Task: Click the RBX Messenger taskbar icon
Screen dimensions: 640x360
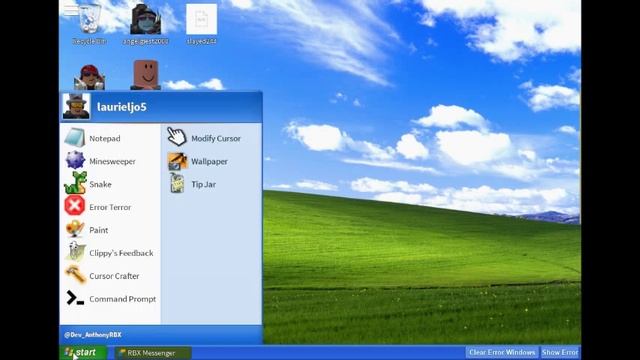Action: [122, 353]
